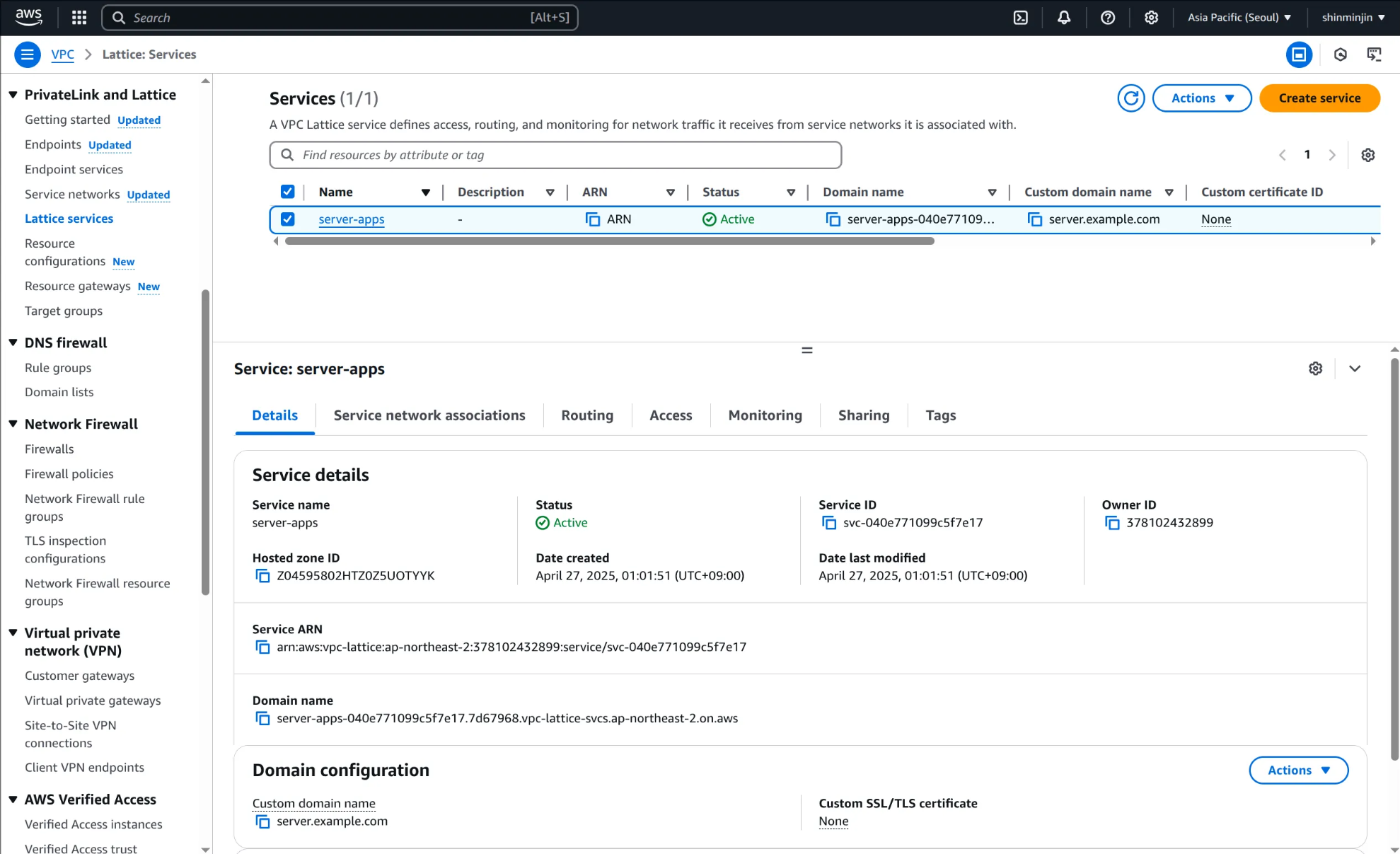Collapse the AWS Verified Access section
Viewport: 1400px width, 854px height.
coord(13,799)
